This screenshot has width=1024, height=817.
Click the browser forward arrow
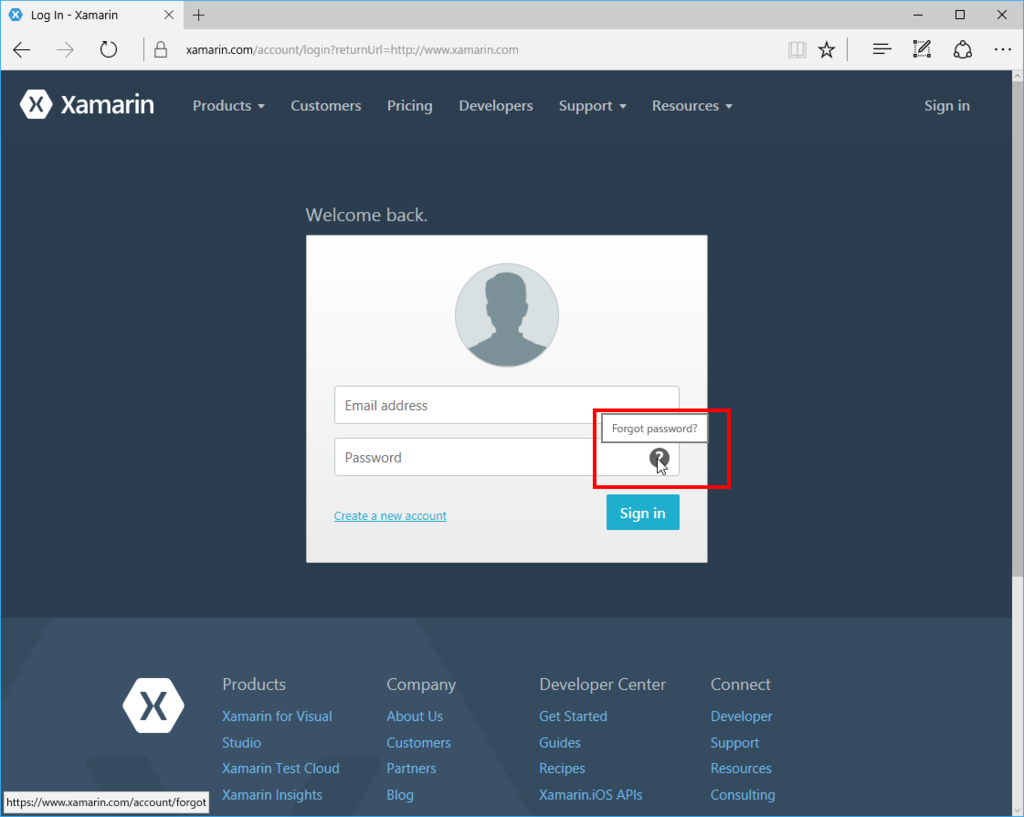(65, 50)
